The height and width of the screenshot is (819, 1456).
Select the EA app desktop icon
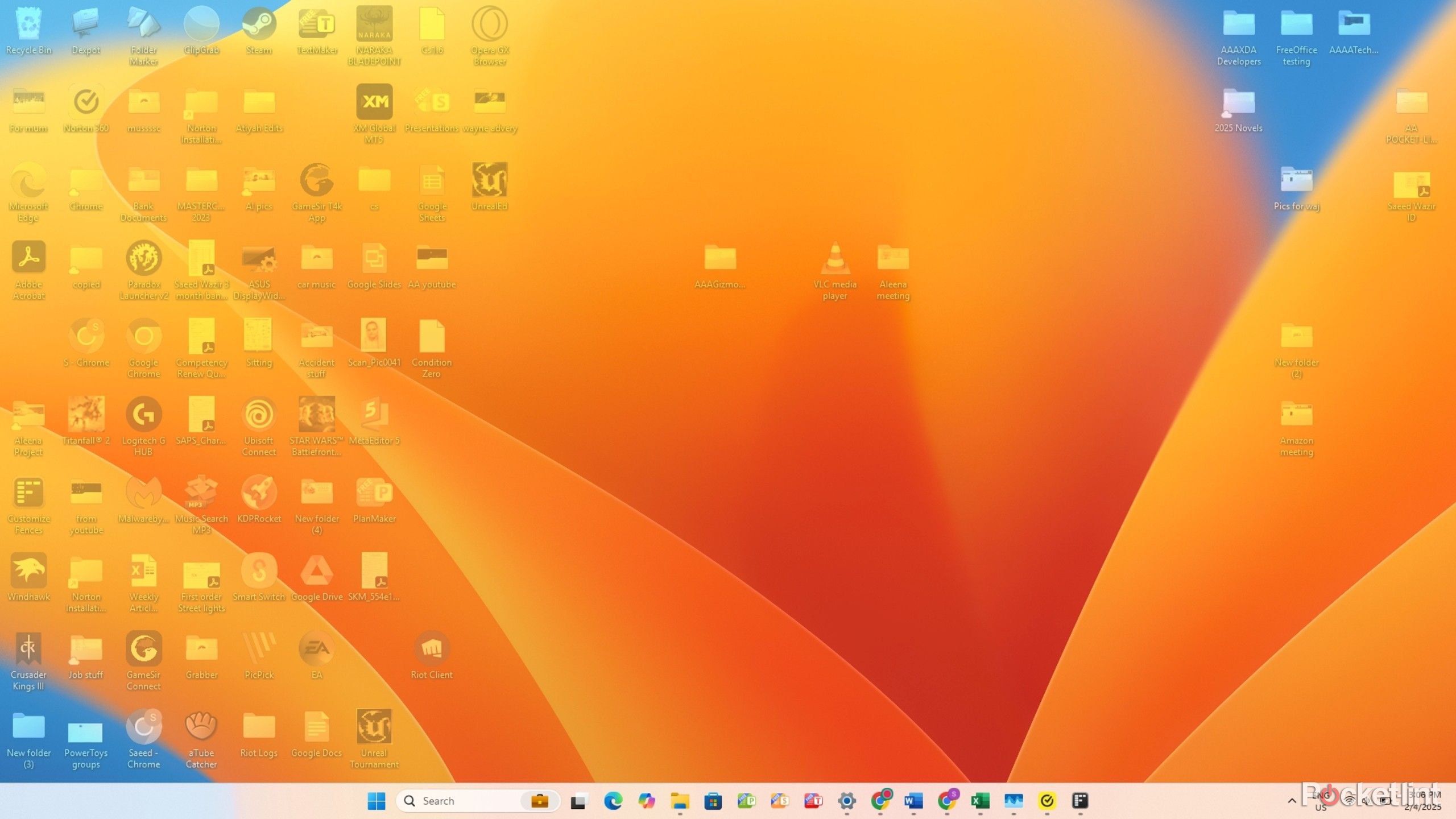tap(317, 654)
